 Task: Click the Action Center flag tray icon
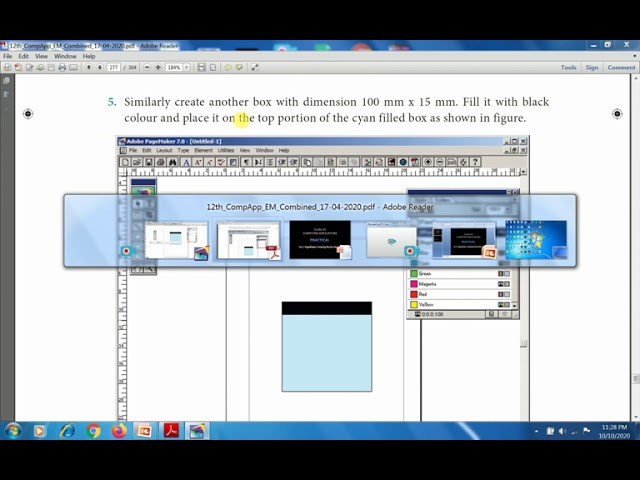pyautogui.click(x=587, y=431)
